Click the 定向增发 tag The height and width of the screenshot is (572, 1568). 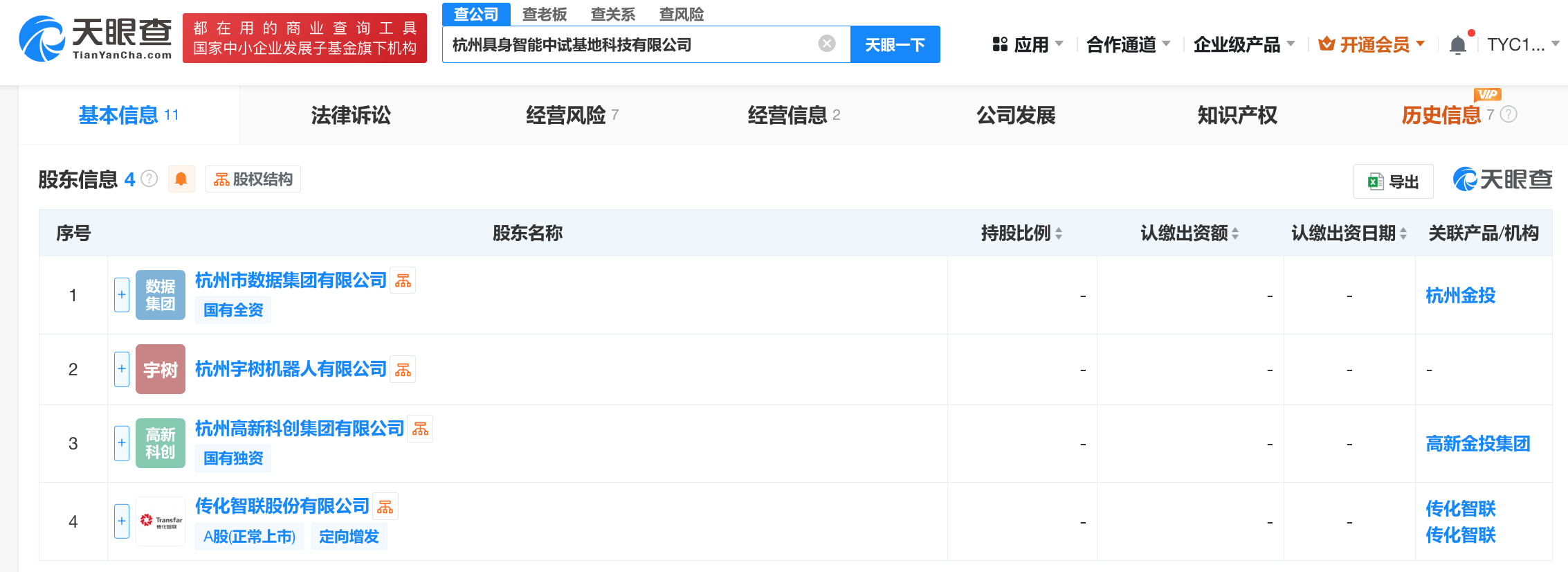coord(349,537)
